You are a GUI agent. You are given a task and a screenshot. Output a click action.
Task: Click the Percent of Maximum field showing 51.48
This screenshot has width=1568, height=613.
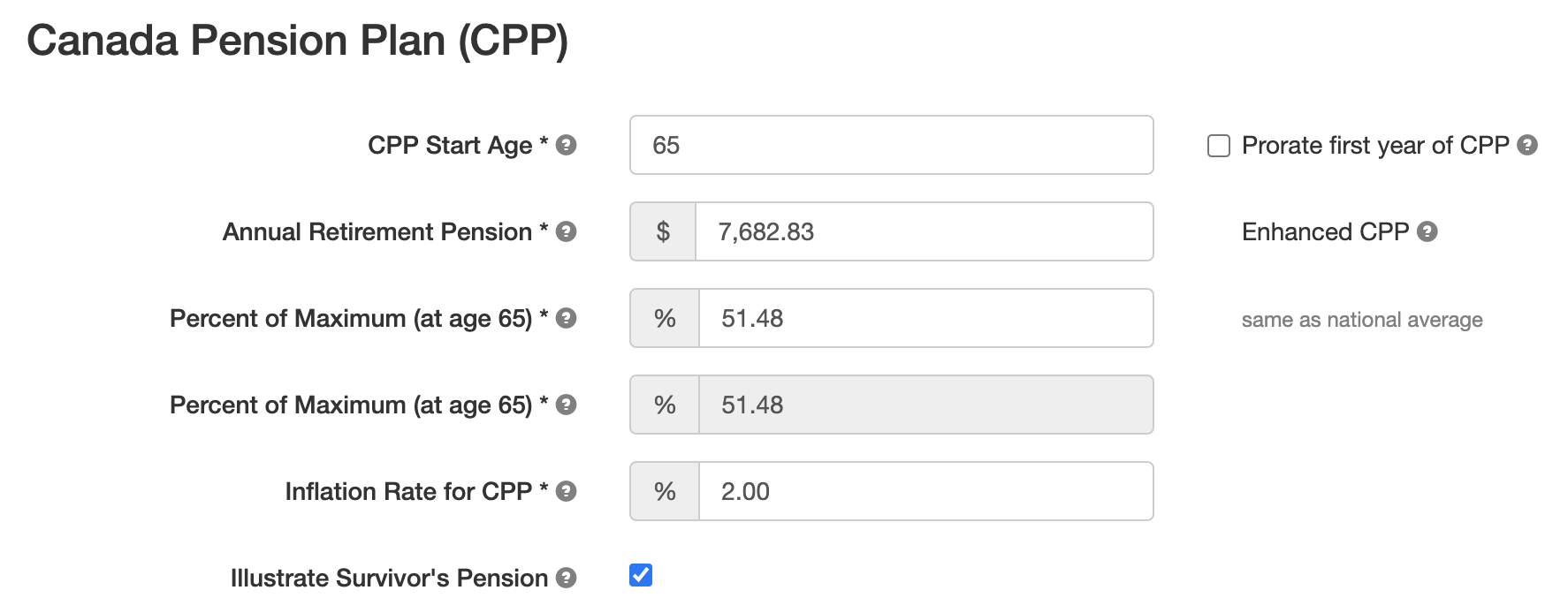924,318
